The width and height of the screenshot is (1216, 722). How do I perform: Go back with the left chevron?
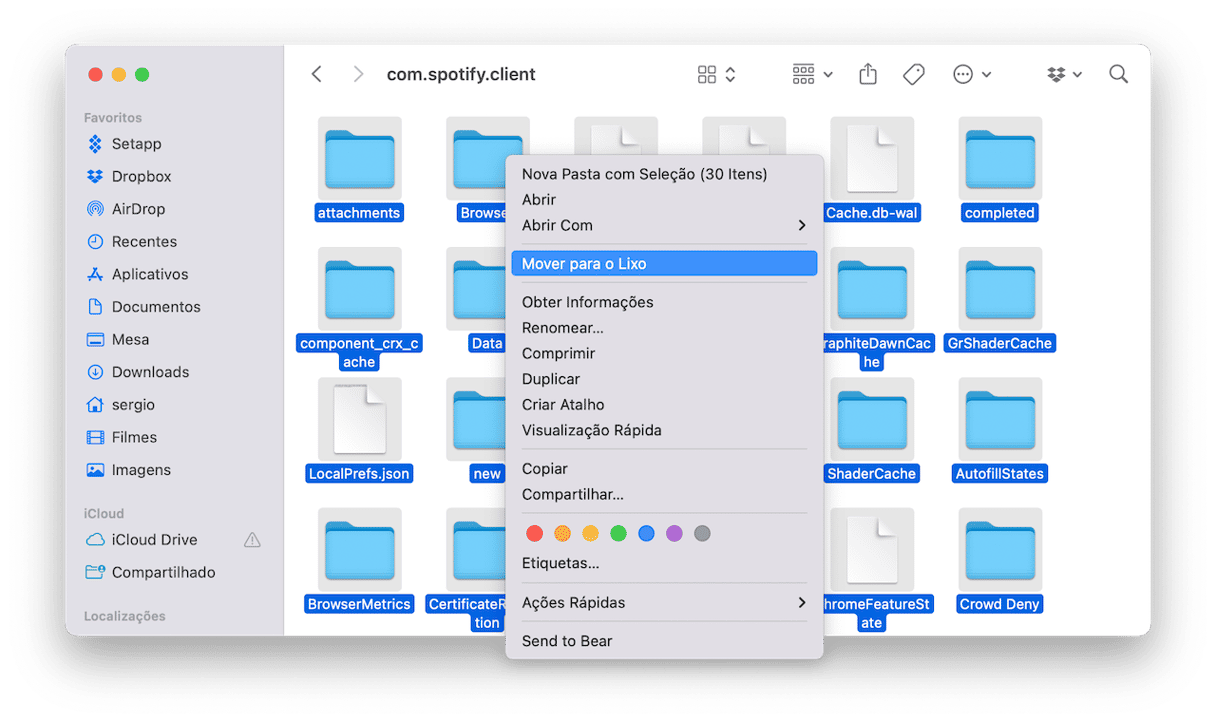click(x=317, y=74)
